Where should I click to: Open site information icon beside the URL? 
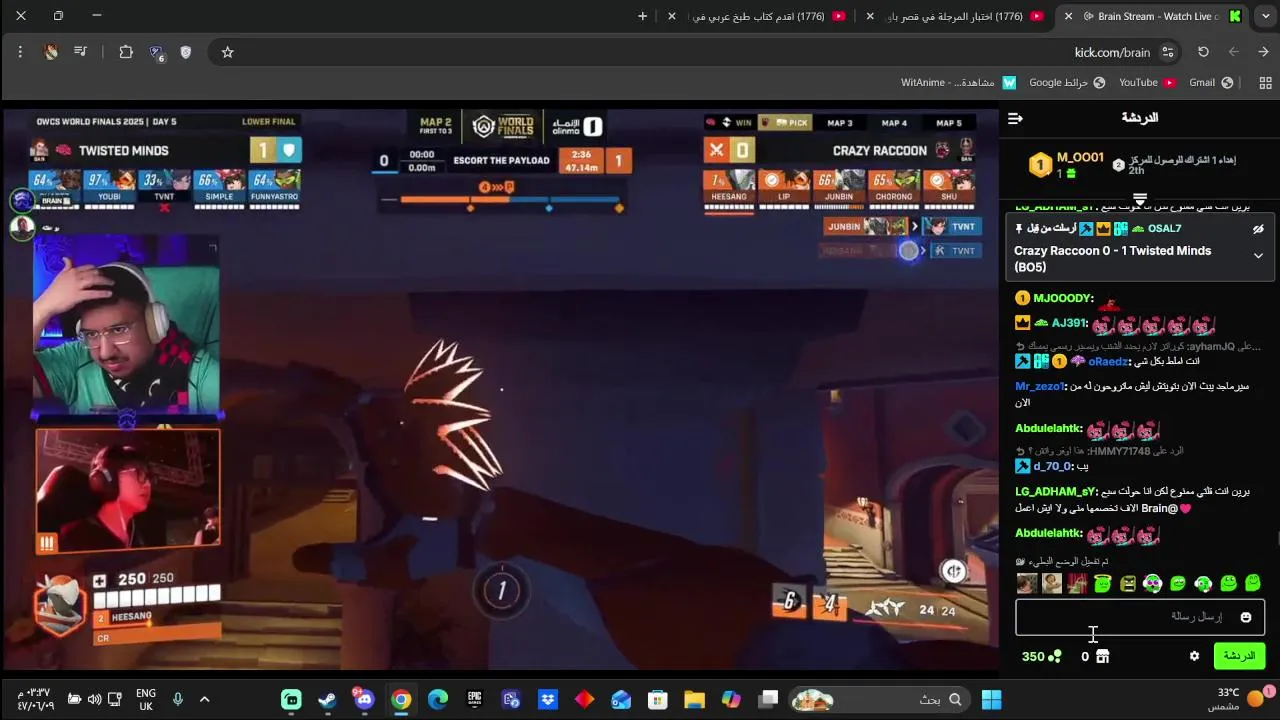point(1168,52)
